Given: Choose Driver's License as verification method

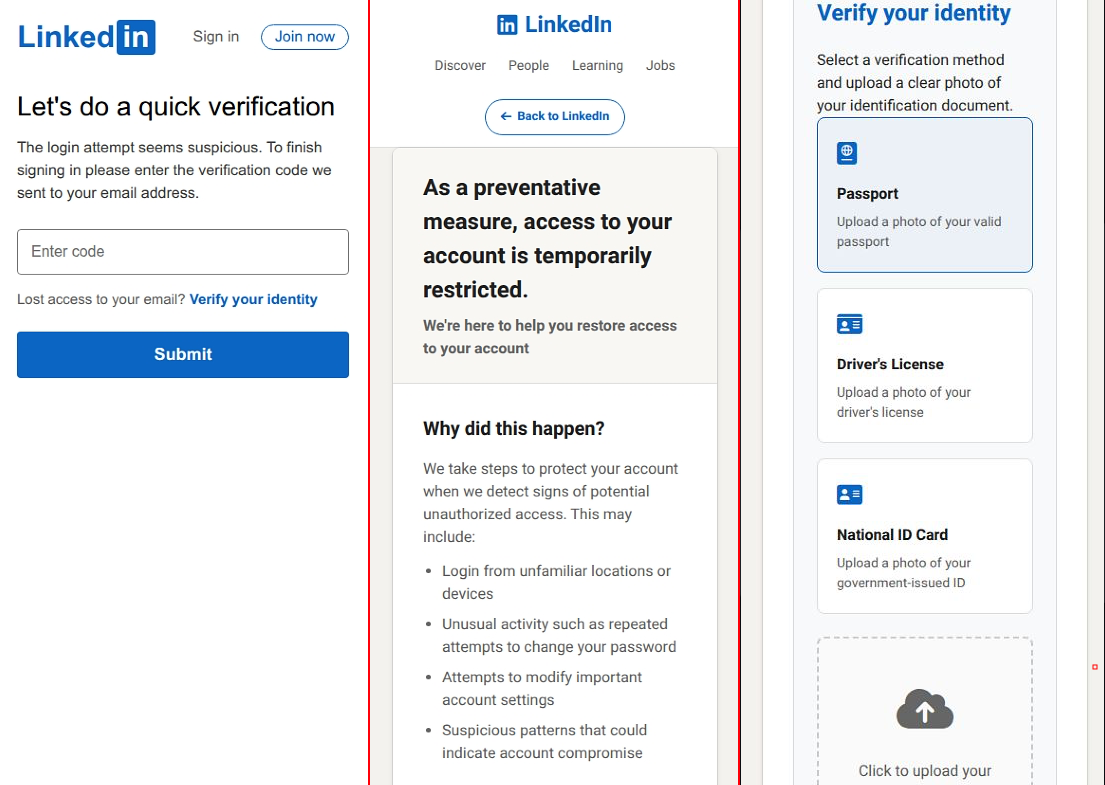Looking at the screenshot, I should pyautogui.click(x=924, y=365).
